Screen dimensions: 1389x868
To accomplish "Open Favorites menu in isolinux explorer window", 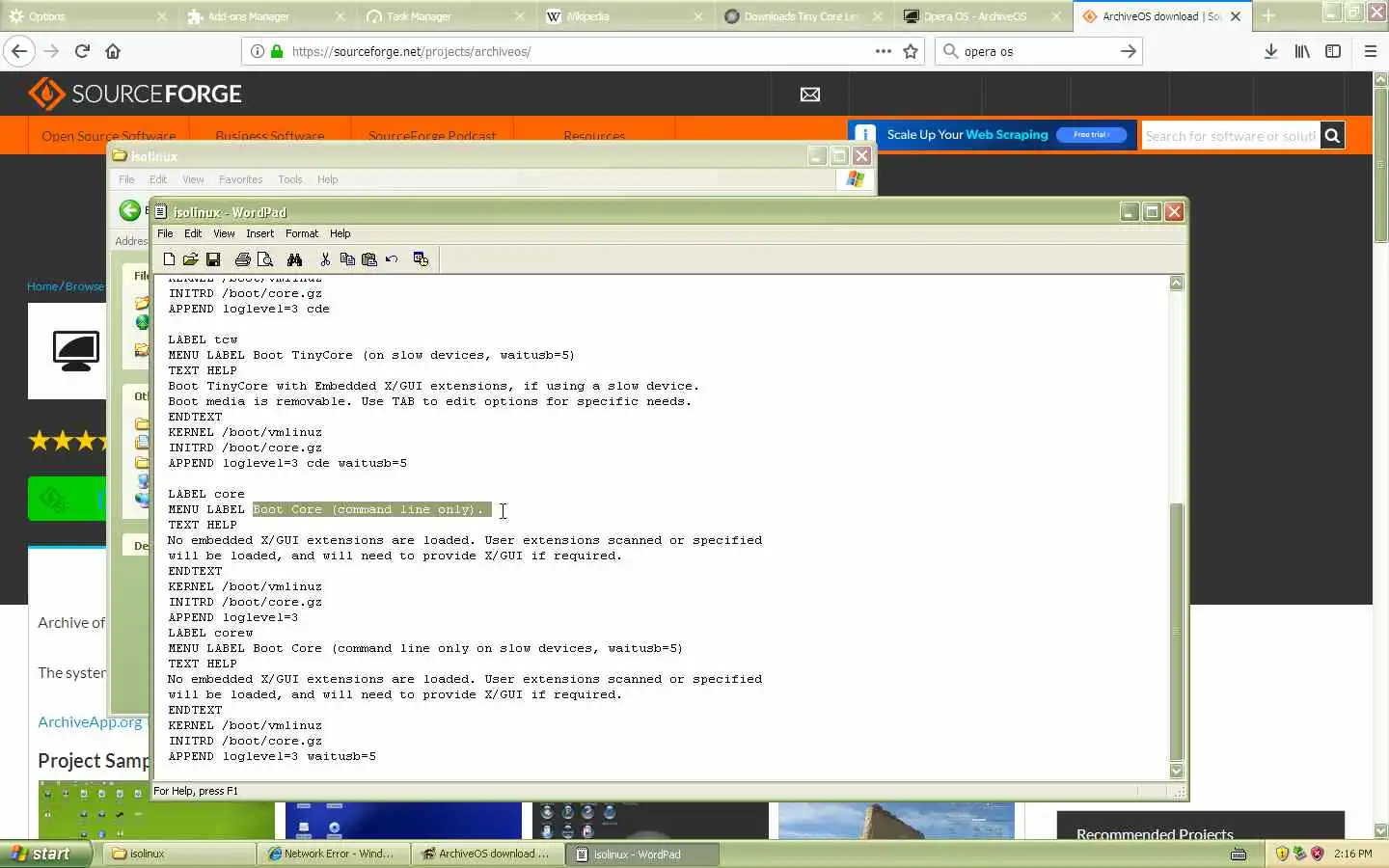I will coord(240,179).
